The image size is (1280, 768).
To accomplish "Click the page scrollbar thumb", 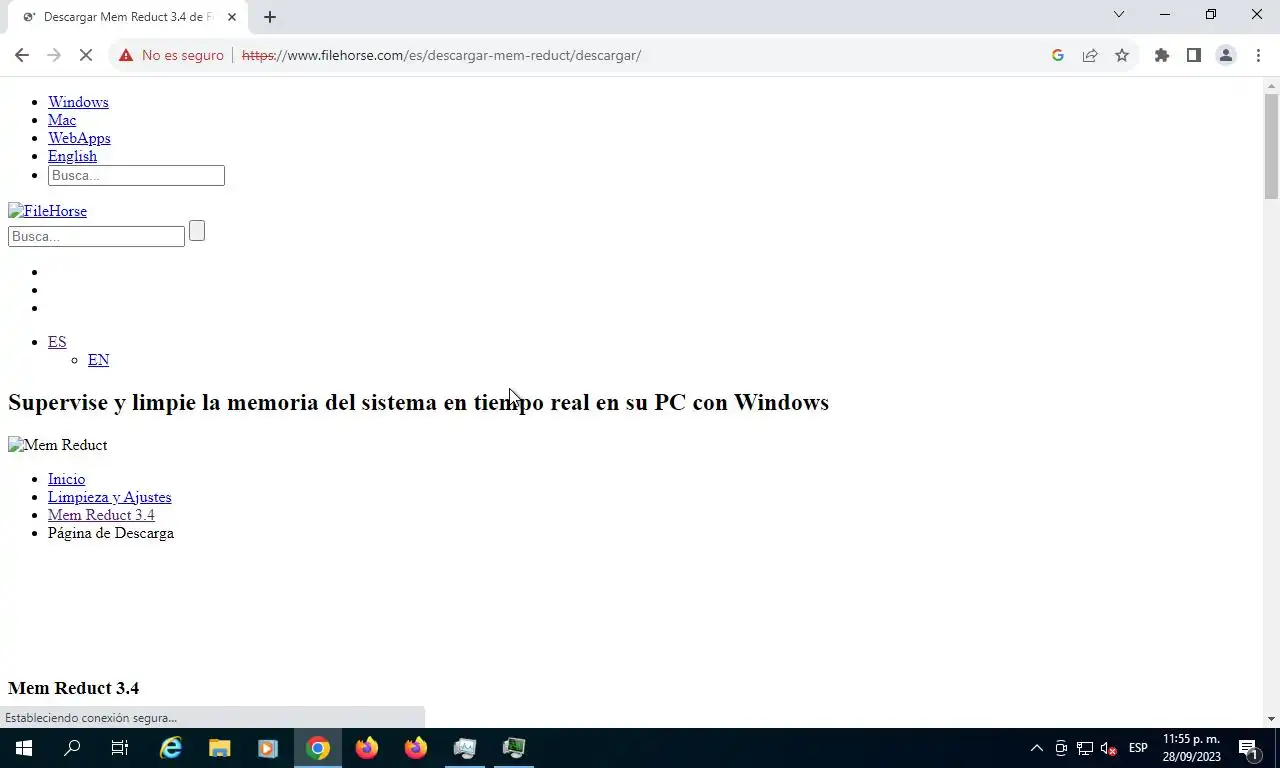I will click(x=1271, y=146).
